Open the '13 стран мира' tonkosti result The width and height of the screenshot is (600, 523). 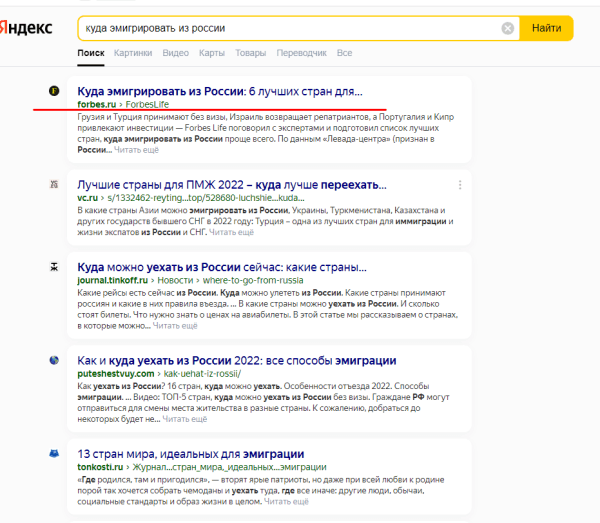click(190, 454)
